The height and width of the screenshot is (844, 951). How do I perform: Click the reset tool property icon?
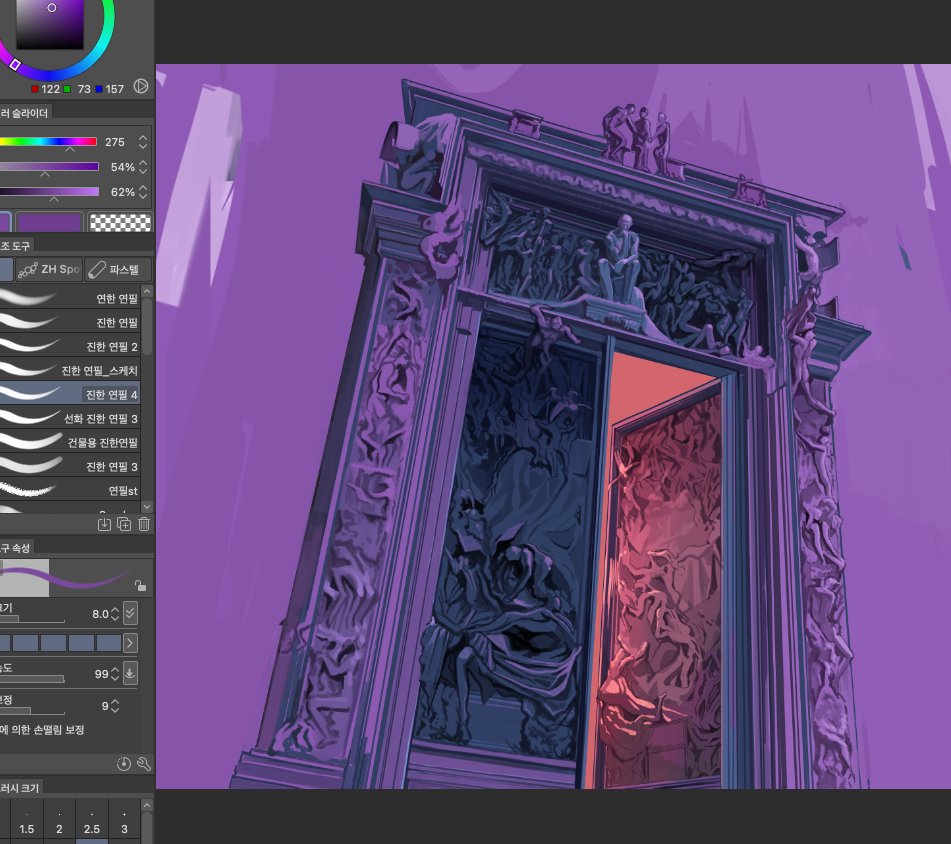point(124,763)
